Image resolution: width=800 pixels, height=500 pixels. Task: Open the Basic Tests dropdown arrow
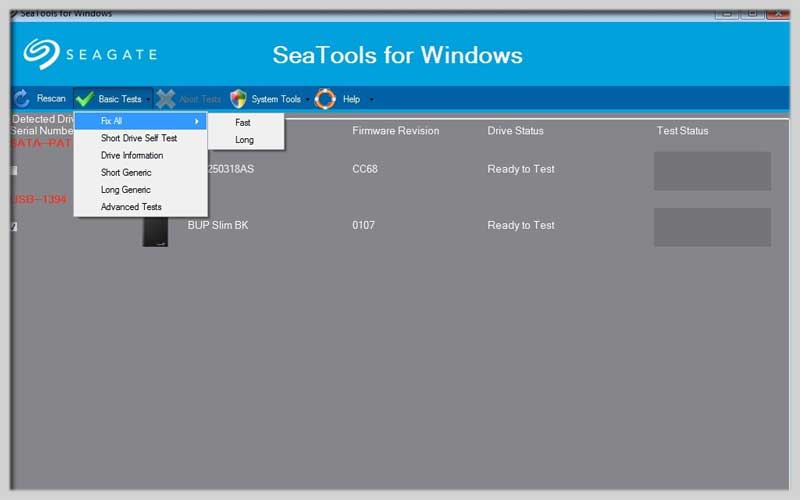click(148, 99)
